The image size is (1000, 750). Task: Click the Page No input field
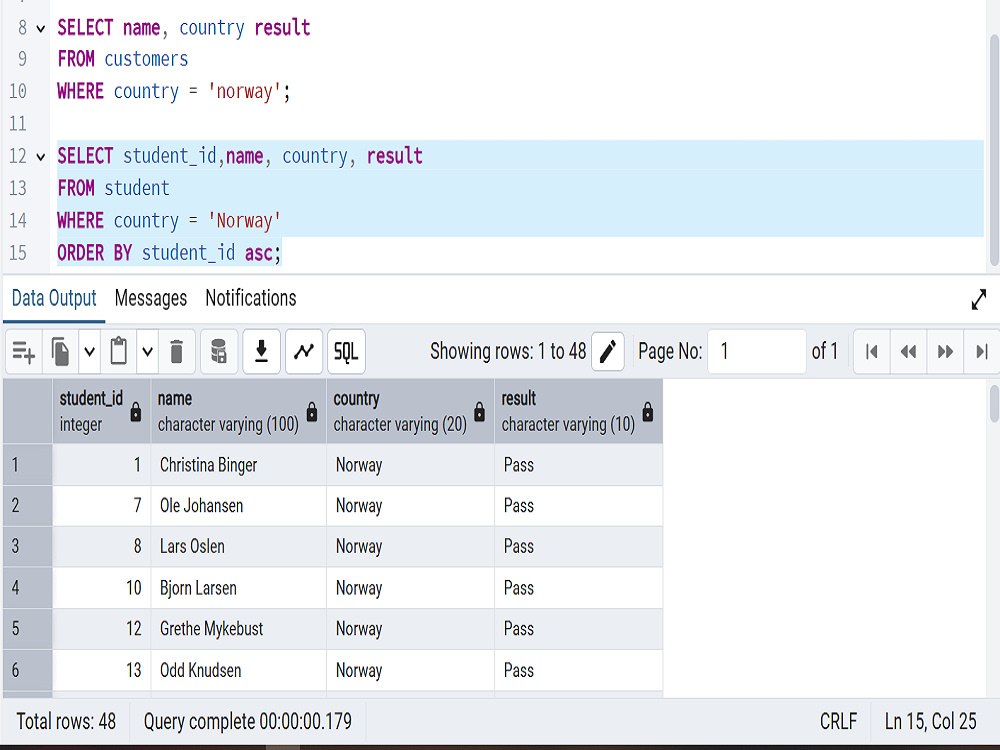pyautogui.click(x=757, y=351)
